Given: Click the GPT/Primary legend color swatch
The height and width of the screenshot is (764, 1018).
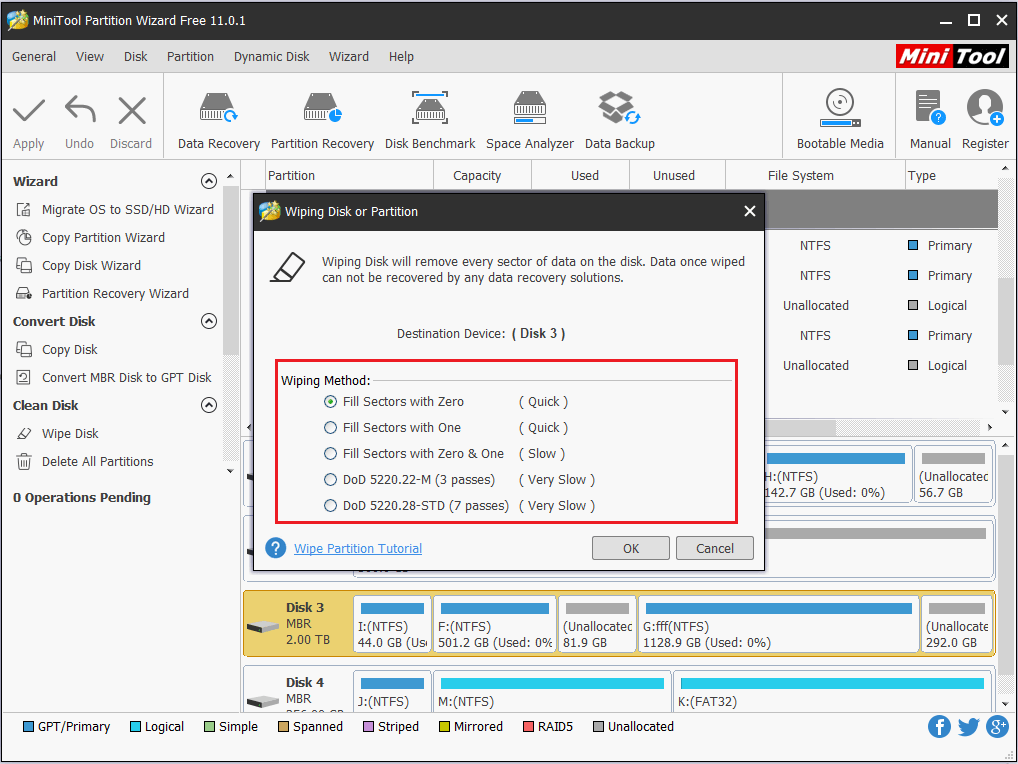Looking at the screenshot, I should 28,726.
